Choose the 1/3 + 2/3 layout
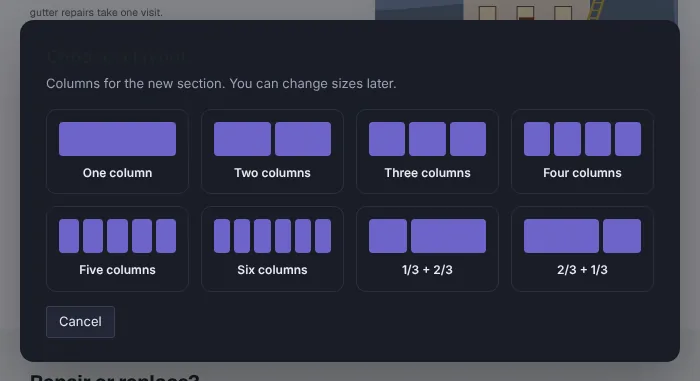 (x=427, y=249)
